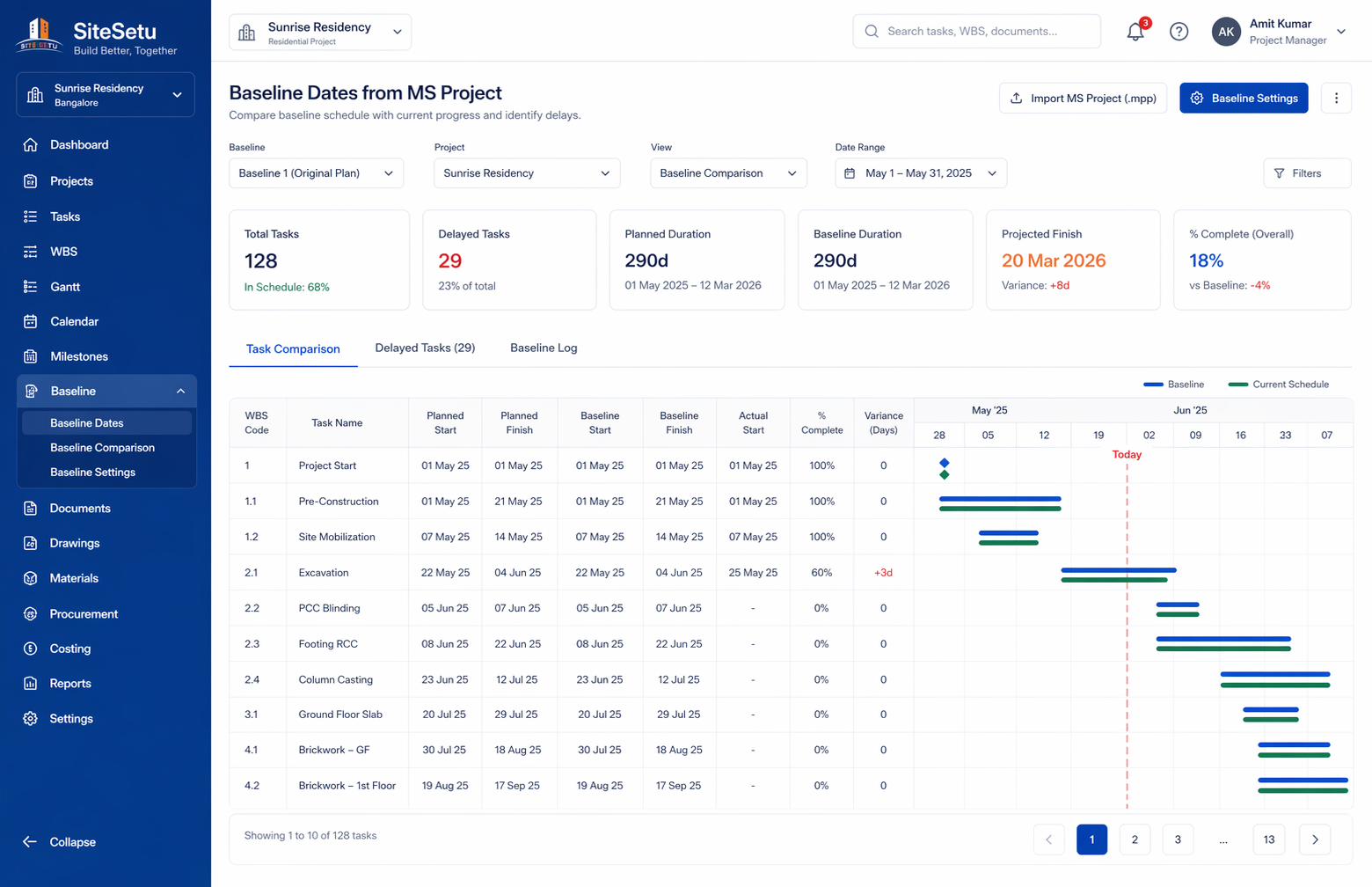Open the May 1 – May 31, 2025 date range
Screen dimensions: 1372x887
[x=921, y=173]
